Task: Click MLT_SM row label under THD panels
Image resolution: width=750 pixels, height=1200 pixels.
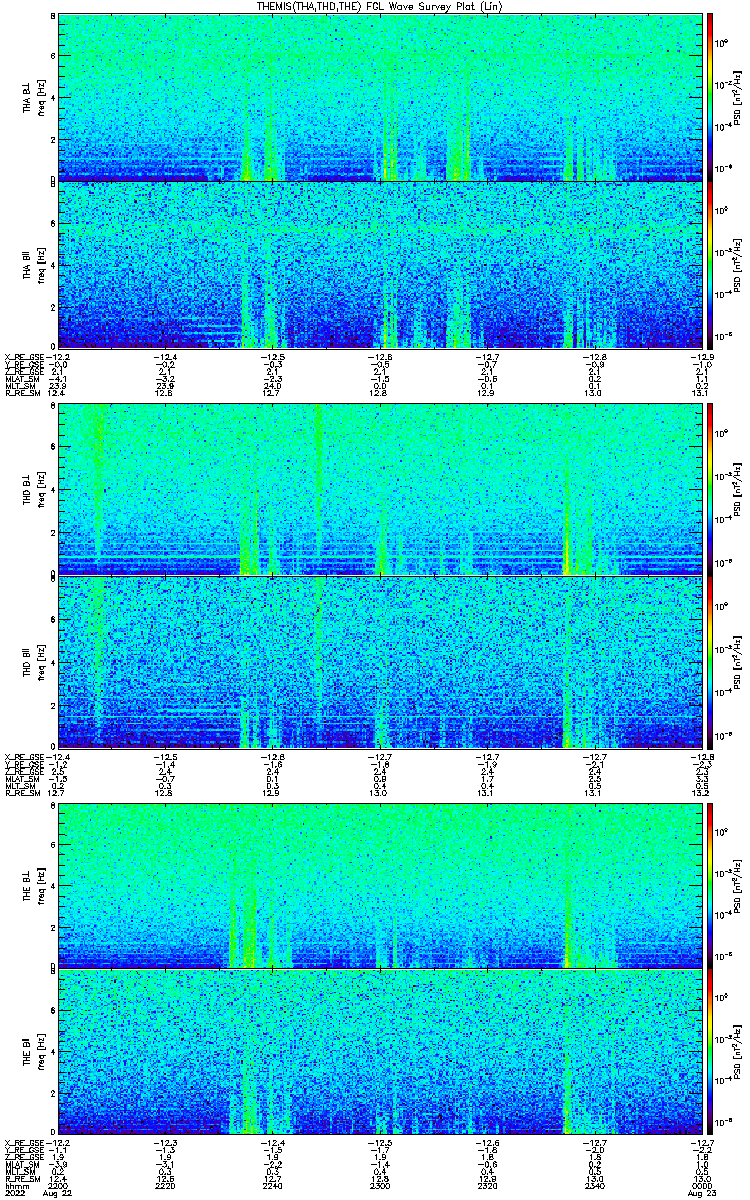Action: (x=22, y=786)
